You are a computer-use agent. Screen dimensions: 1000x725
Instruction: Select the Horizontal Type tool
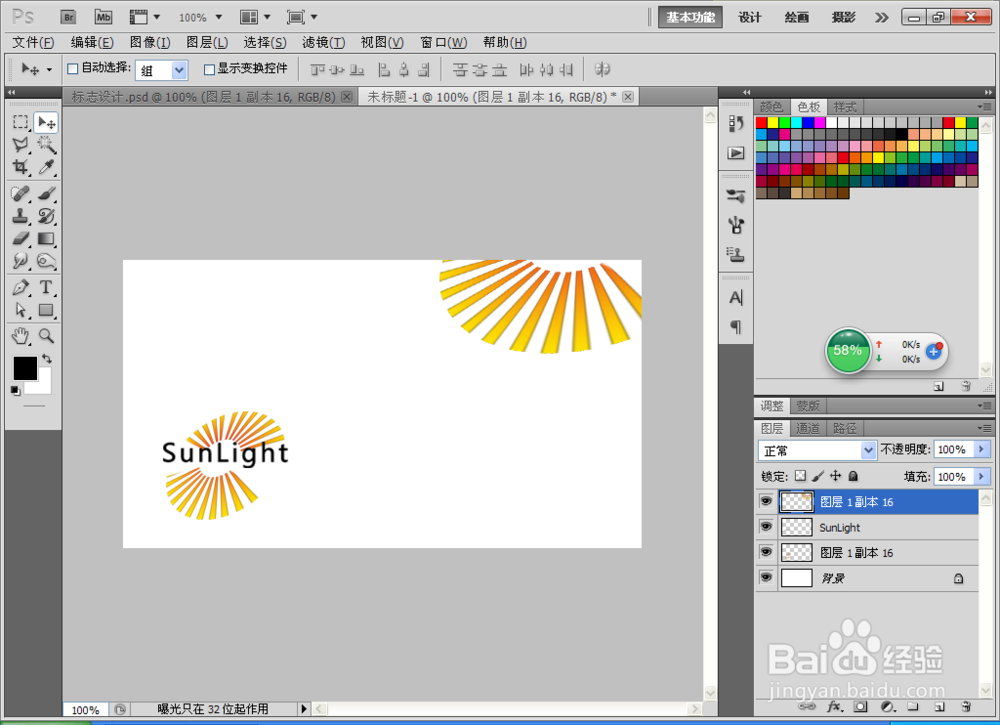[x=47, y=288]
